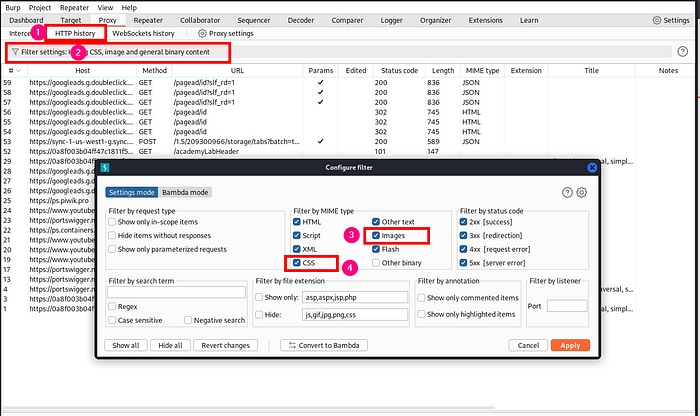Click the funnel icon in Filter settings bar

(15, 51)
